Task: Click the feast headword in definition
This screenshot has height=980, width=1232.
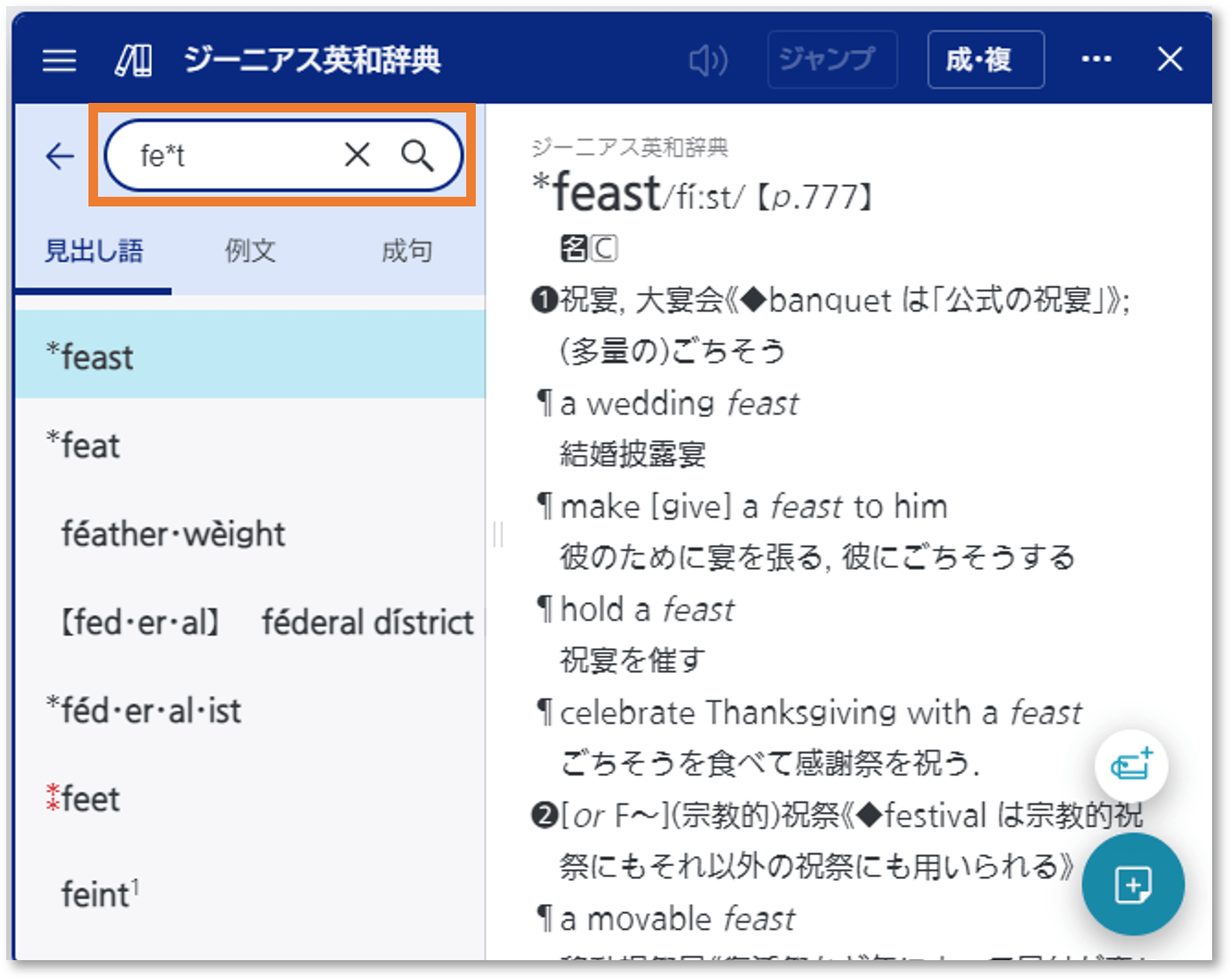Action: click(607, 193)
